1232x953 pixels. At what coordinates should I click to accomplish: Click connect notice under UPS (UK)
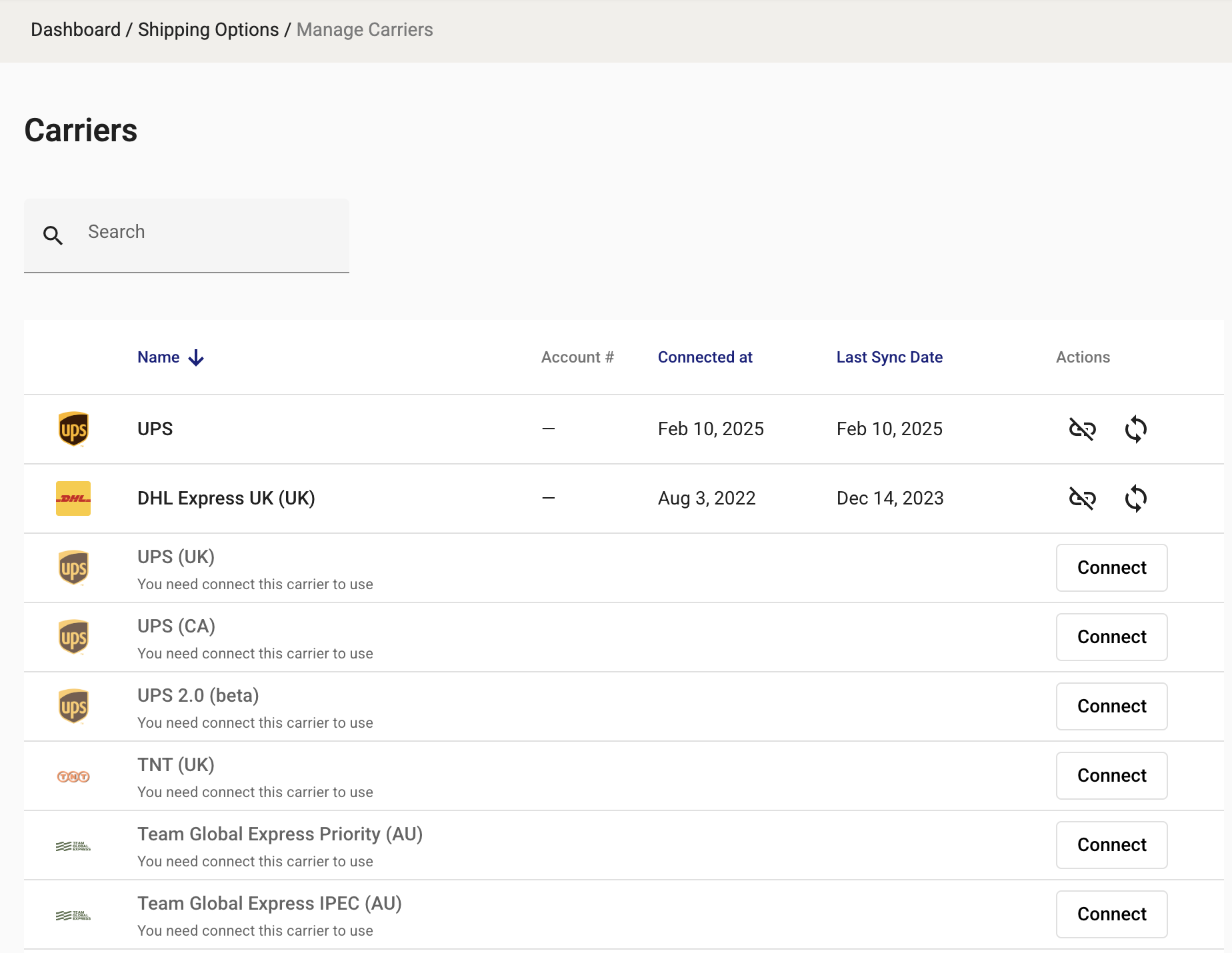point(255,584)
